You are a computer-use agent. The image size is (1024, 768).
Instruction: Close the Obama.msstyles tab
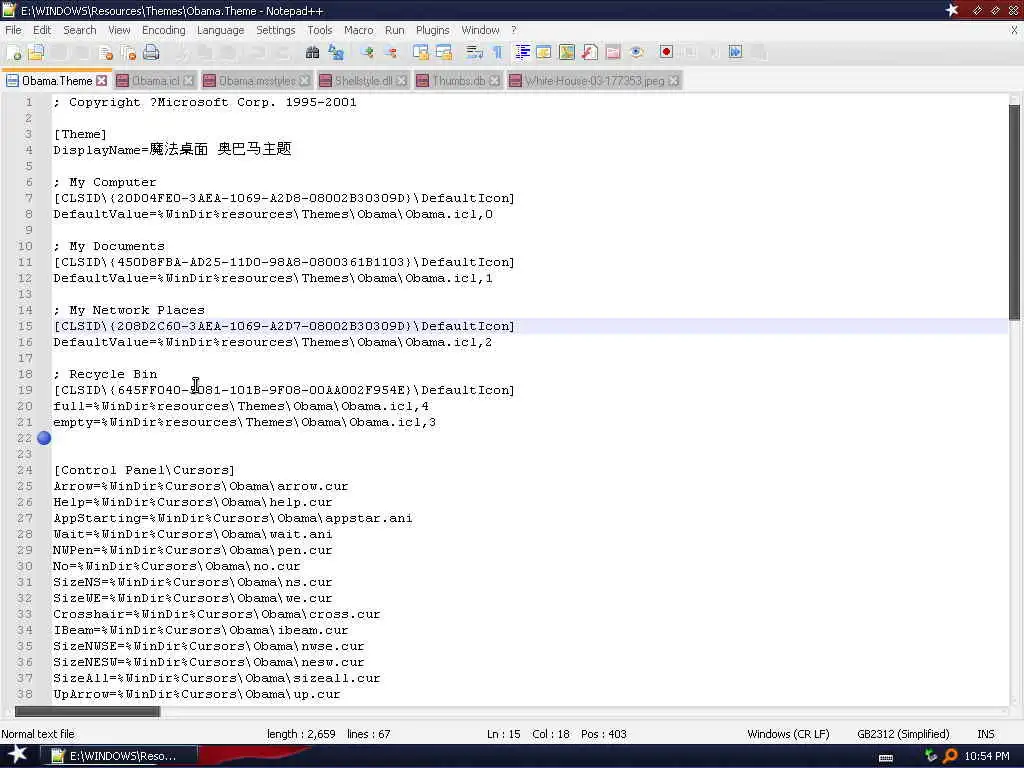click(x=304, y=80)
